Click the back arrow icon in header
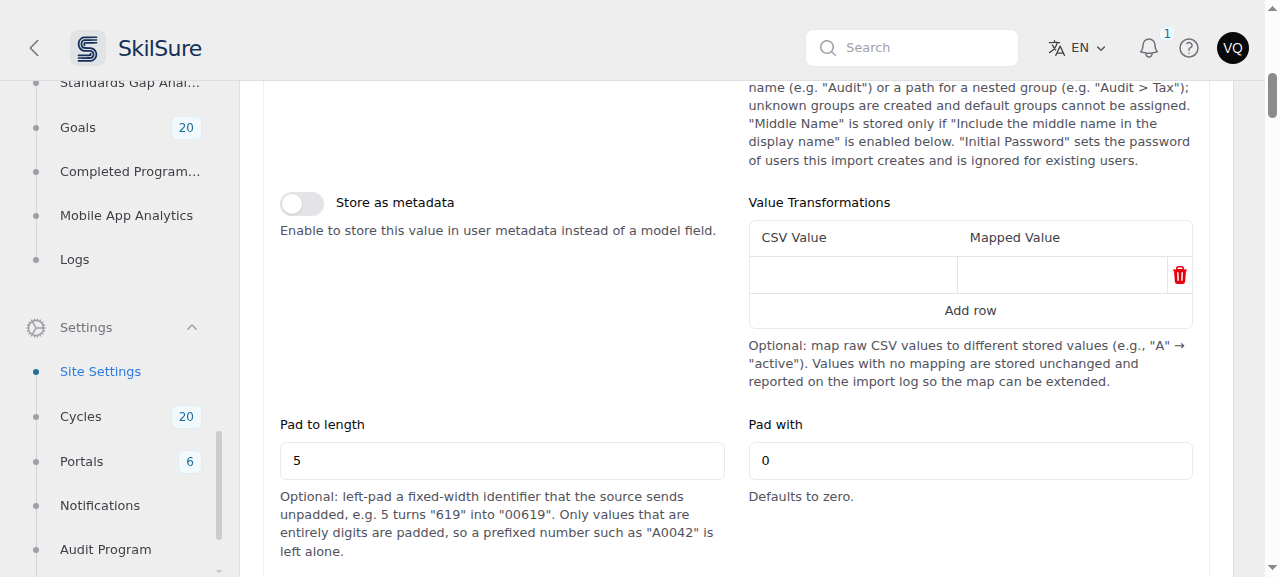Screen dimensions: 1280x577 point(34,48)
